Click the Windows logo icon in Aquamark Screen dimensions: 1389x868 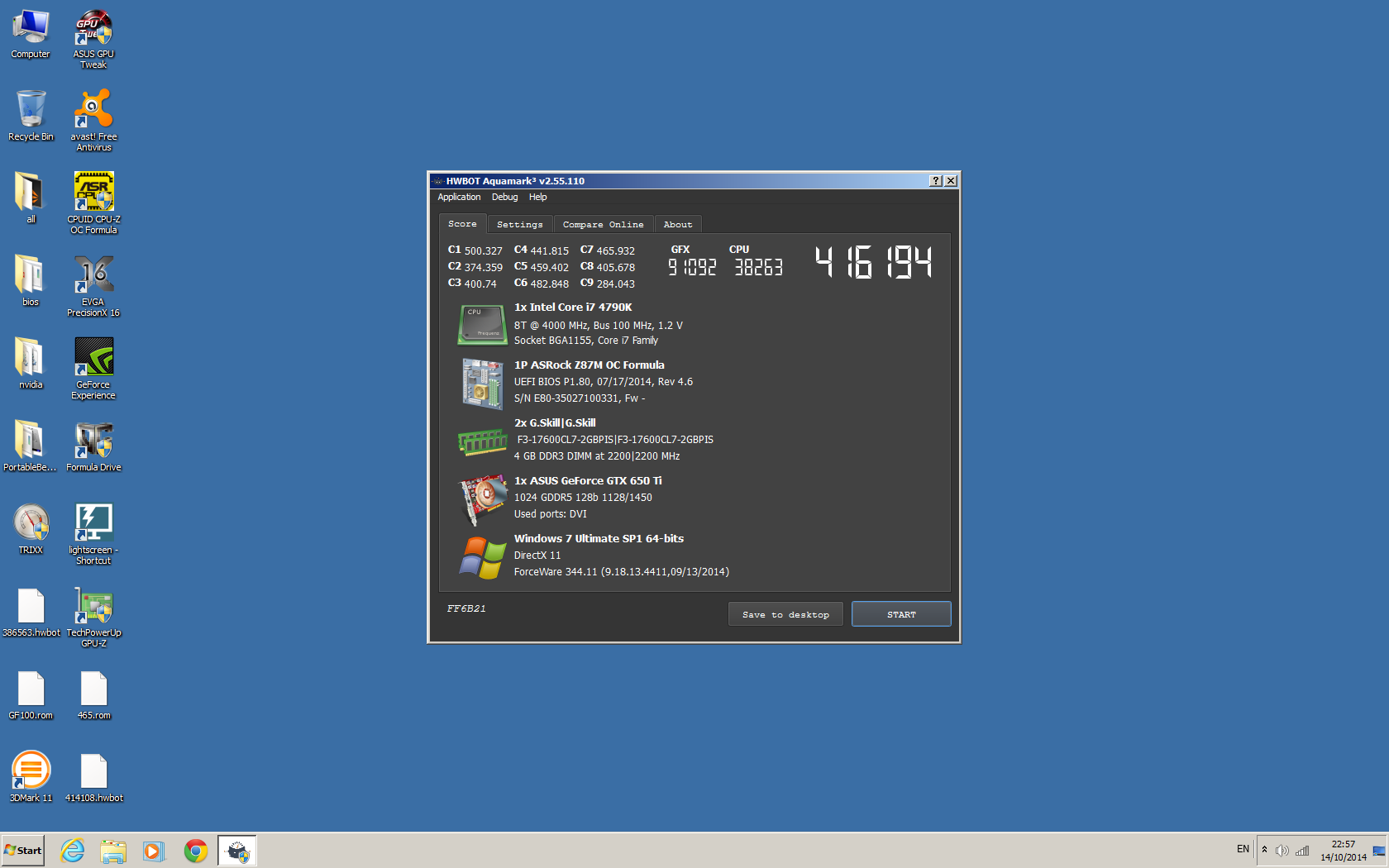coord(482,557)
